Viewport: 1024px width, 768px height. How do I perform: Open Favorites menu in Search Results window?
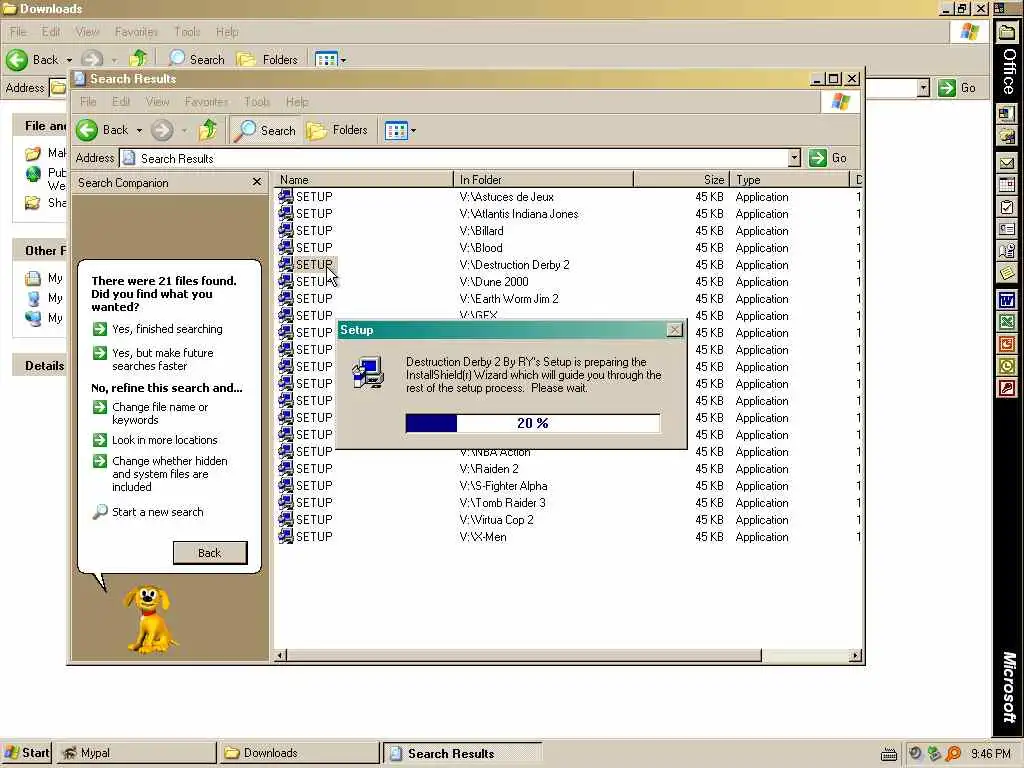tap(206, 102)
